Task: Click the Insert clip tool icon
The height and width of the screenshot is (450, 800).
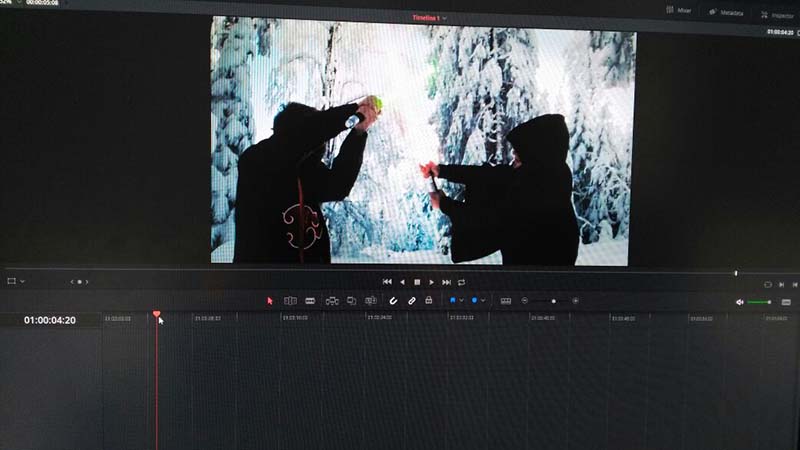Action: click(x=332, y=301)
